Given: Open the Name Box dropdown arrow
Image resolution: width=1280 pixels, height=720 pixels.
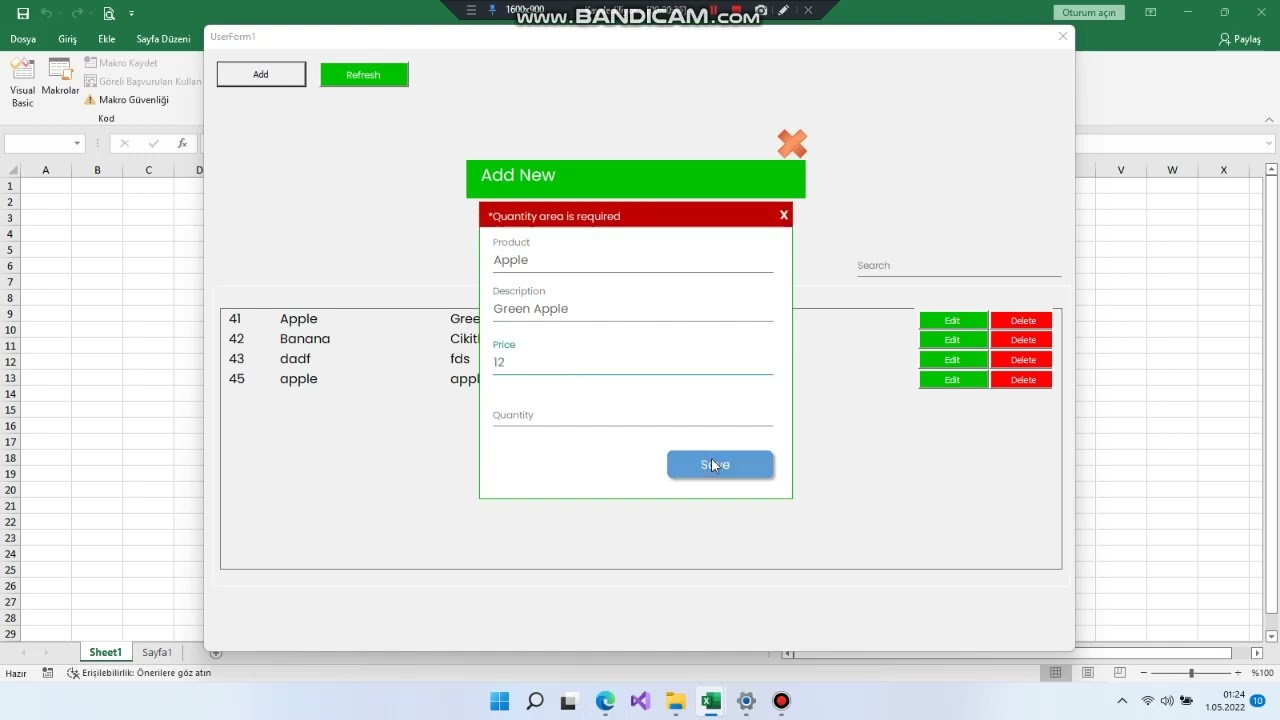Looking at the screenshot, I should (76, 143).
